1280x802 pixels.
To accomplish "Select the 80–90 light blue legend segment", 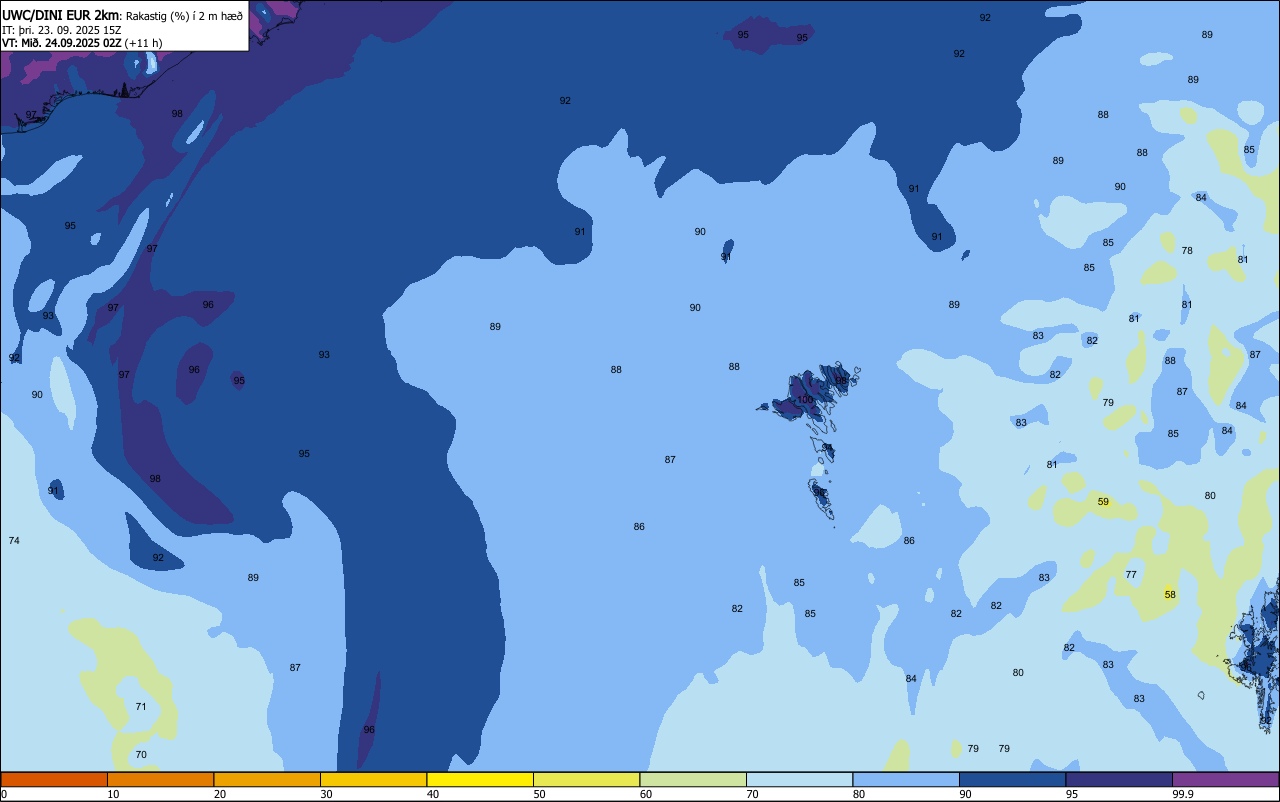I will pyautogui.click(x=906, y=779).
